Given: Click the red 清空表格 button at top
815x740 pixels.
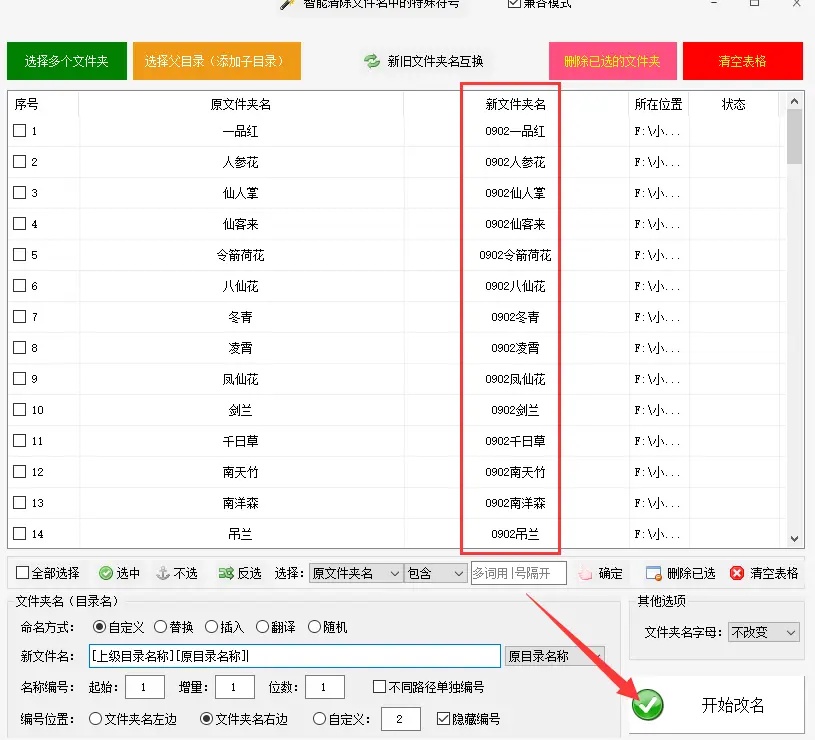Looking at the screenshot, I should tap(743, 61).
